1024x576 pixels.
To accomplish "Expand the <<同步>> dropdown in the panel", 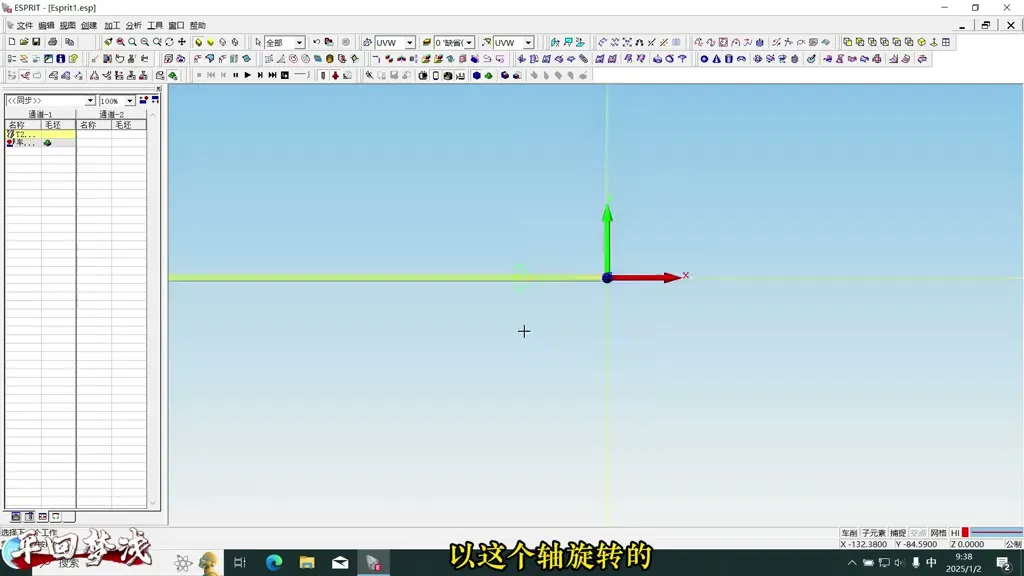I will [x=90, y=101].
